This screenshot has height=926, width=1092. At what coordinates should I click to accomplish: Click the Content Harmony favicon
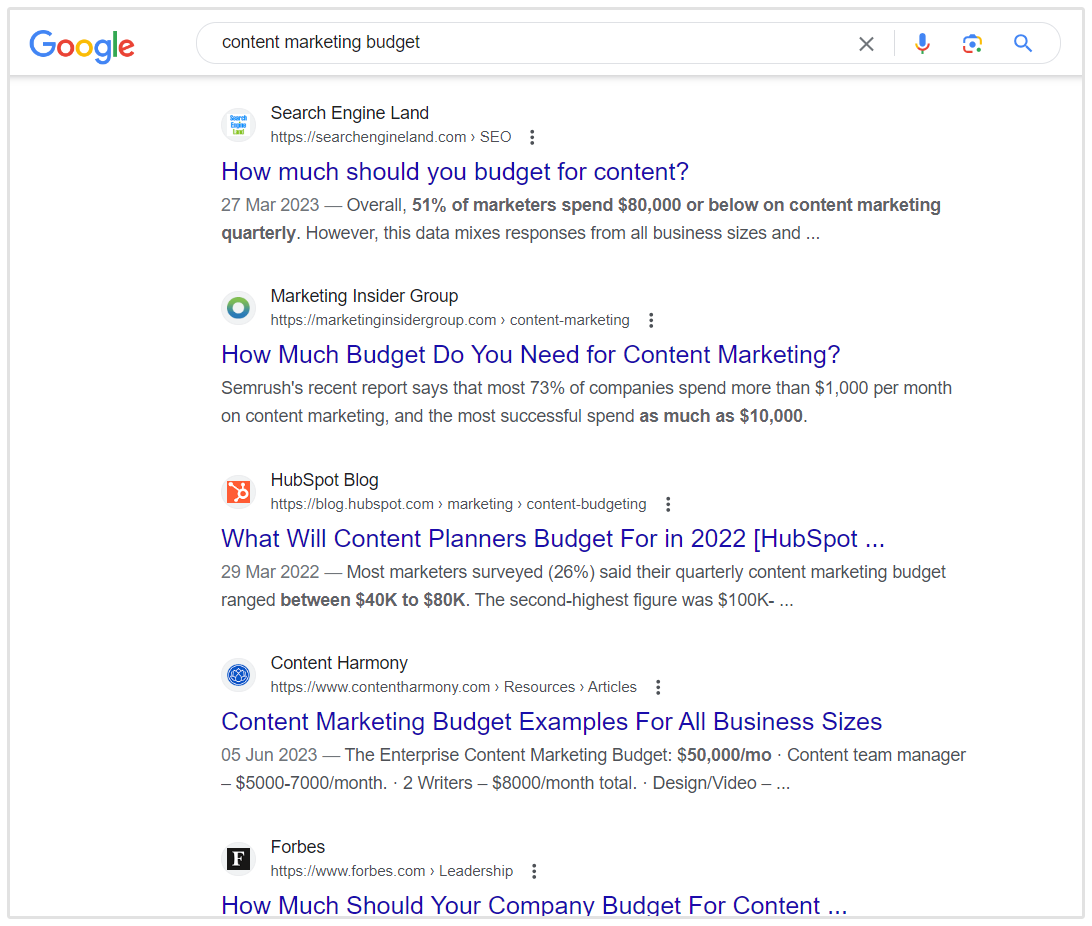coord(238,675)
